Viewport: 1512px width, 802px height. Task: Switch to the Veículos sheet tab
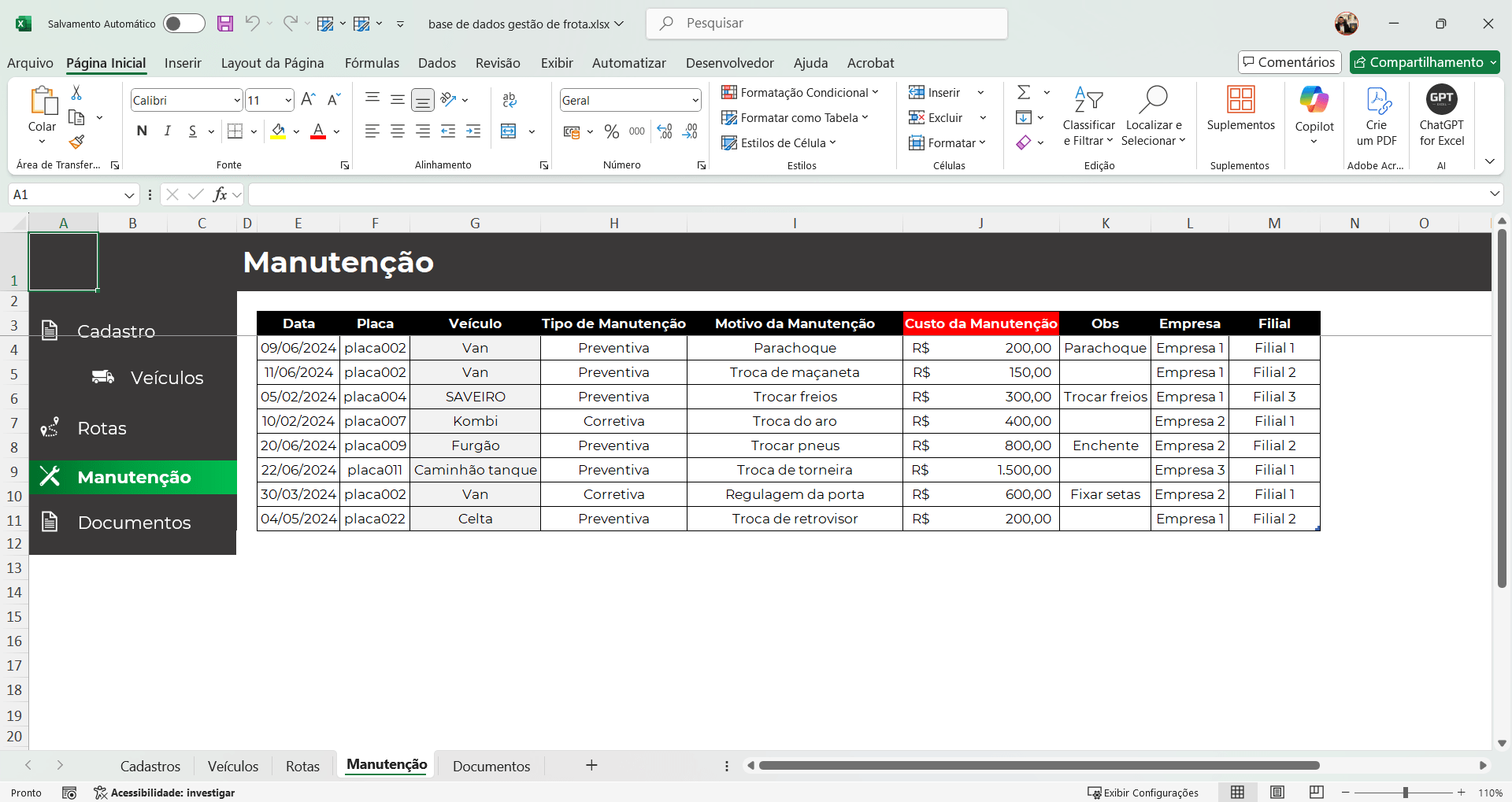point(233,766)
